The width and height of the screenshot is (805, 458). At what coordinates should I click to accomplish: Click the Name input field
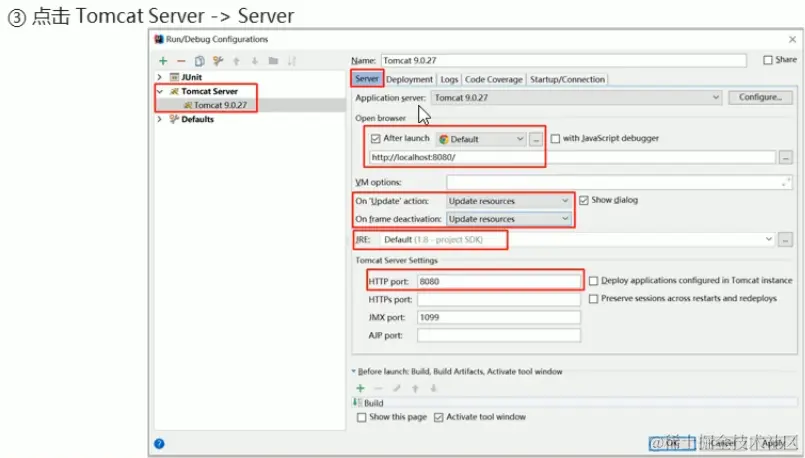coord(563,61)
